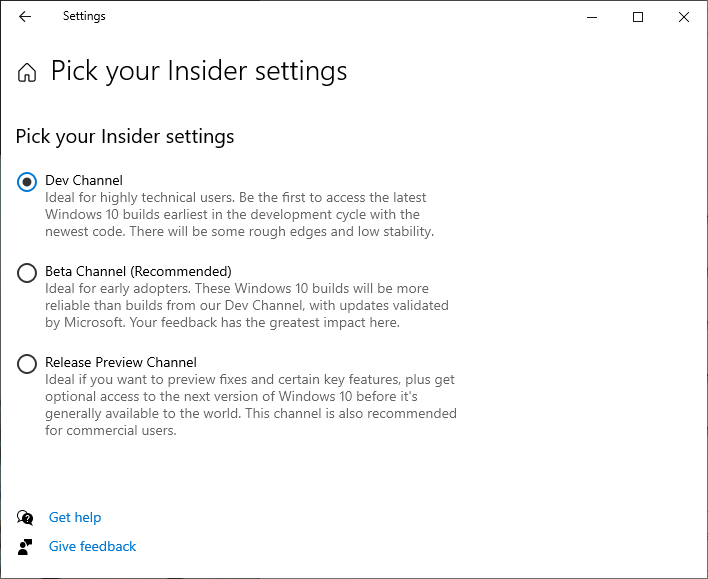Viewport: 708px width, 579px height.
Task: Open the Get help link
Action: [x=75, y=517]
